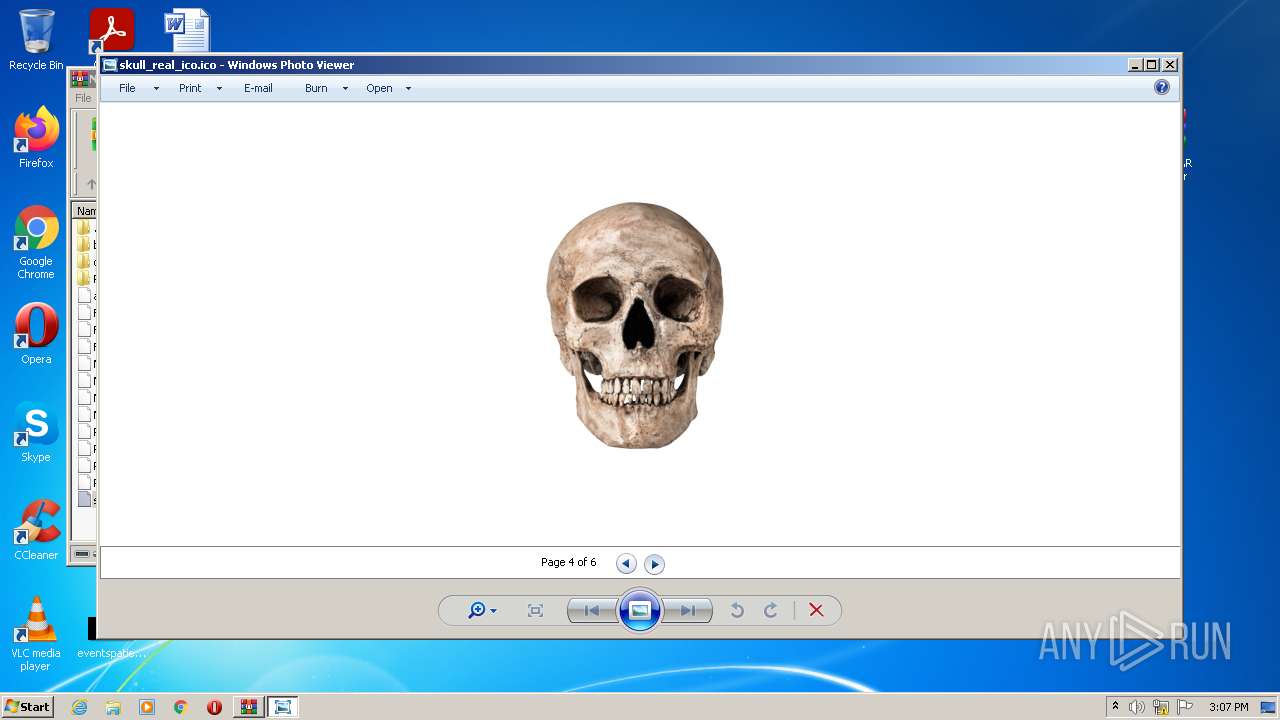Image resolution: width=1280 pixels, height=720 pixels.
Task: Switch to WinRAR window on taskbar
Action: pyautogui.click(x=249, y=707)
